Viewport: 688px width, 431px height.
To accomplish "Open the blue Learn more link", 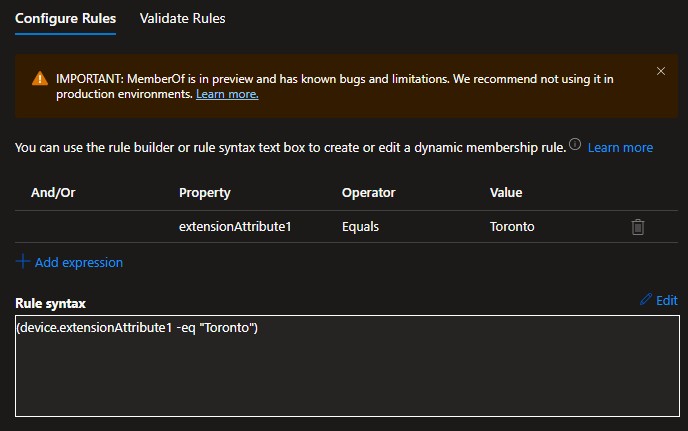I will [x=620, y=147].
